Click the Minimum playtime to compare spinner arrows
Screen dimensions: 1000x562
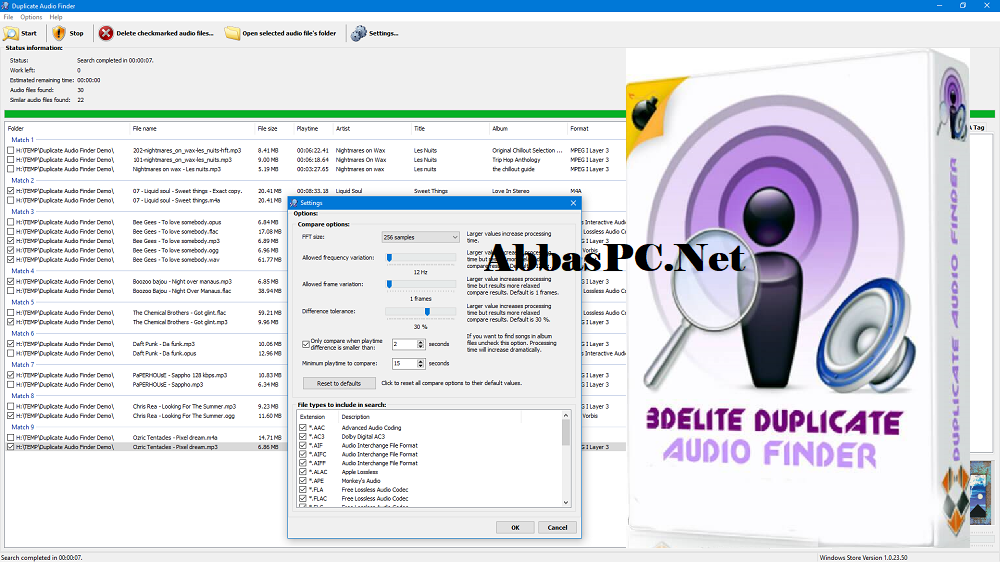tap(420, 364)
